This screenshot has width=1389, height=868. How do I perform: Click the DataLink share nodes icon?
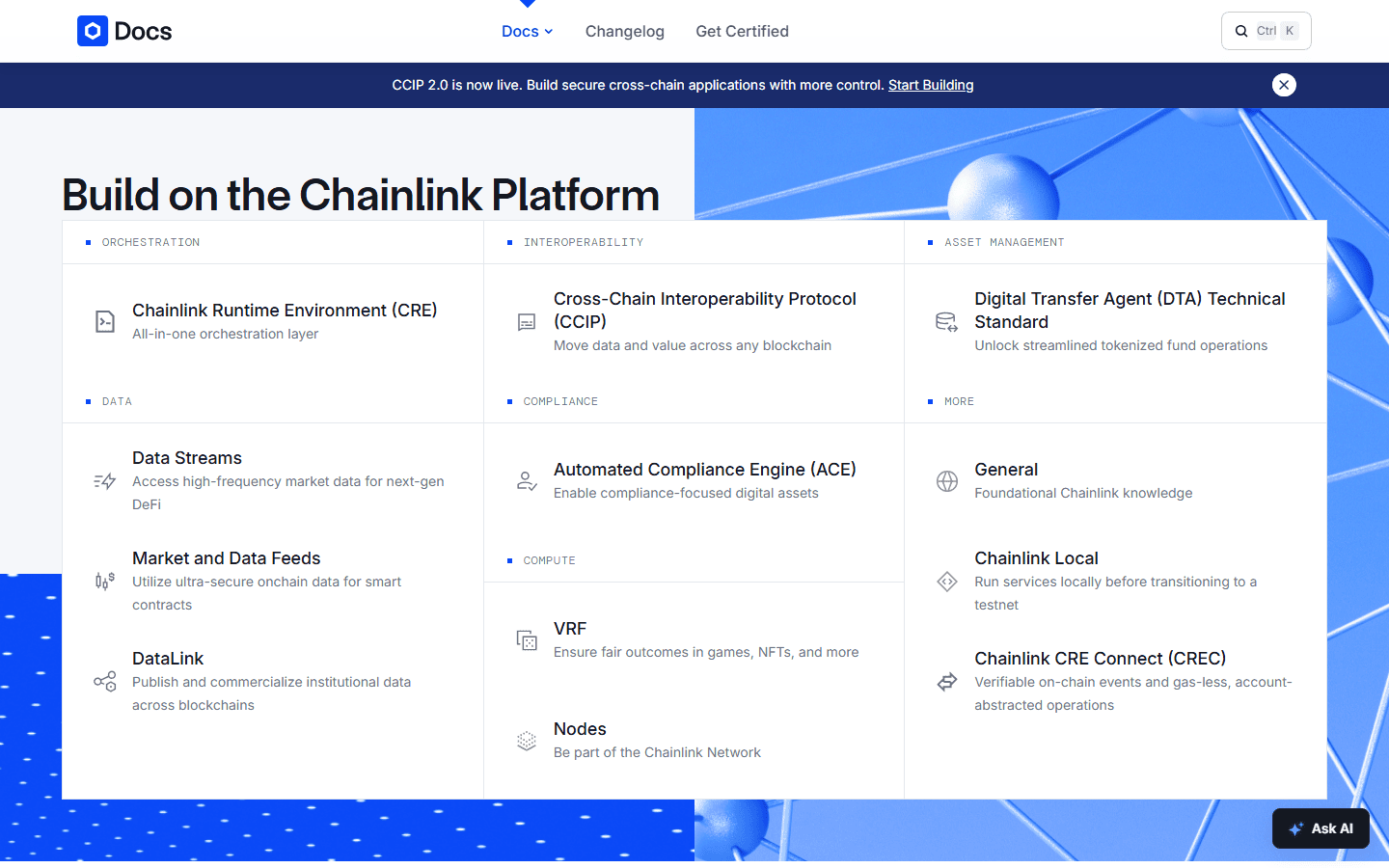(x=105, y=682)
